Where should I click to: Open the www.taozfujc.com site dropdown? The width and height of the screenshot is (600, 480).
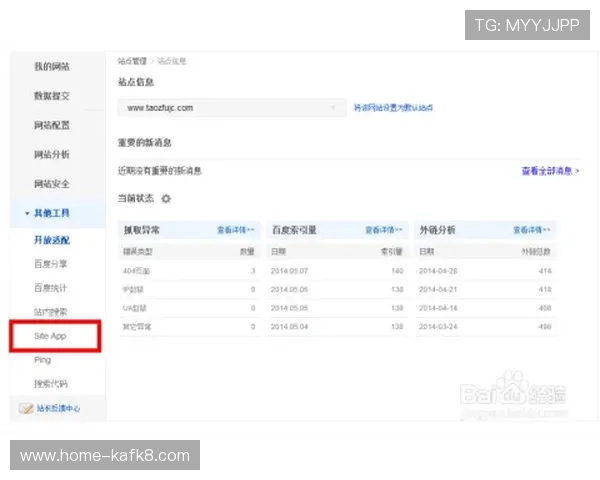(232, 108)
